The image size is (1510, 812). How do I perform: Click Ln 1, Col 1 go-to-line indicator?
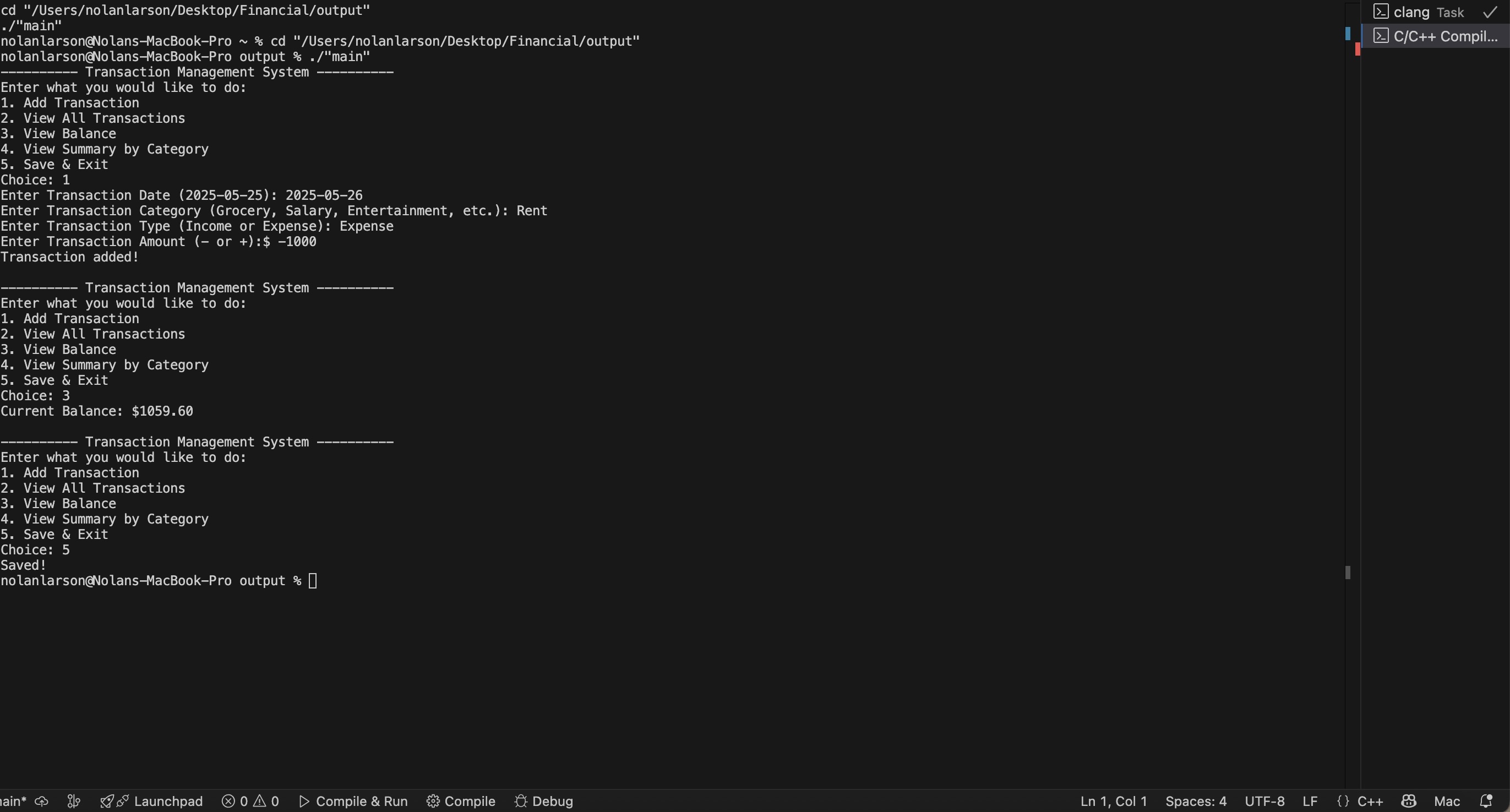pos(1113,802)
